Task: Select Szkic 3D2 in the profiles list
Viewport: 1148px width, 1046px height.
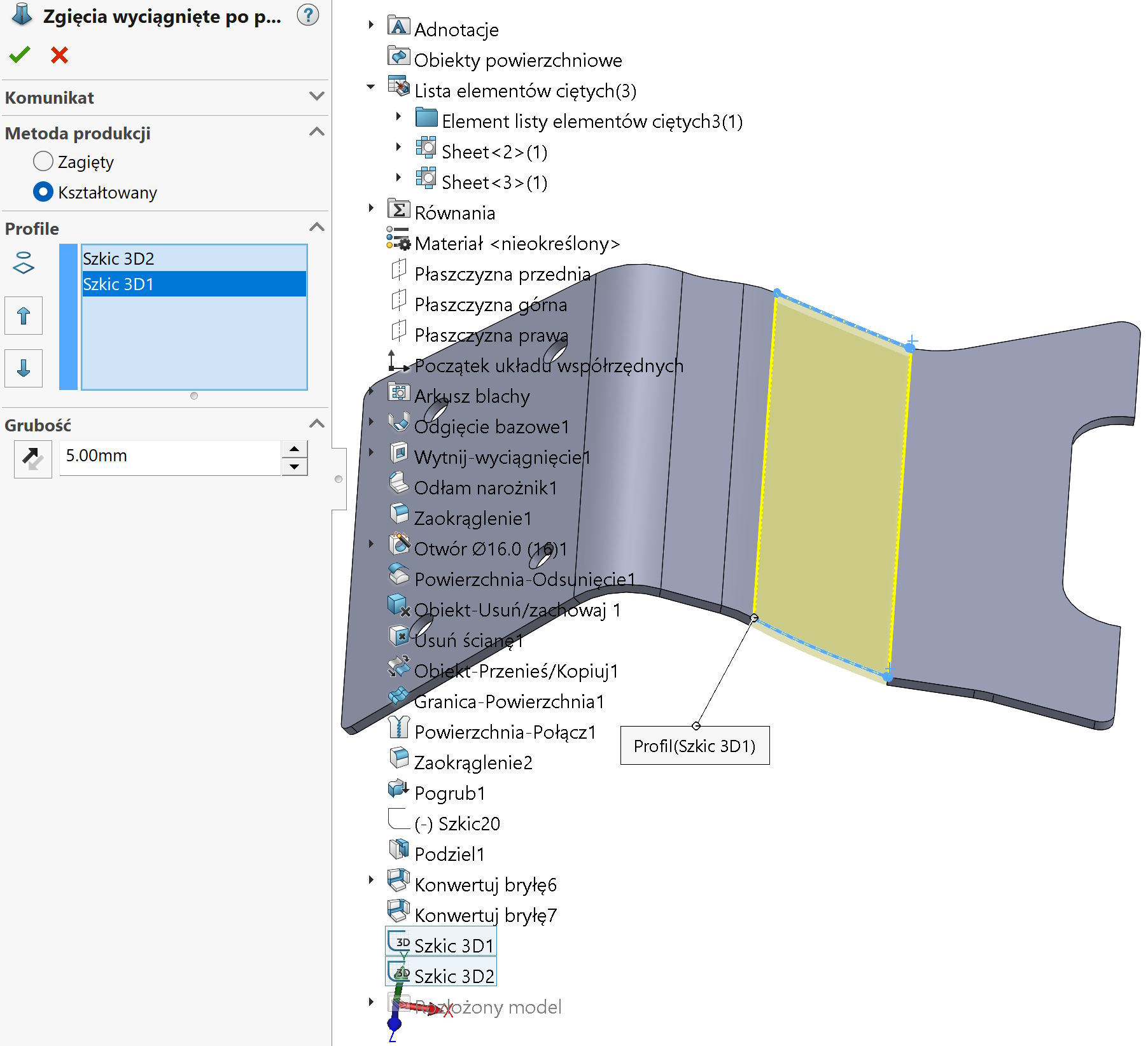Action: click(118, 259)
